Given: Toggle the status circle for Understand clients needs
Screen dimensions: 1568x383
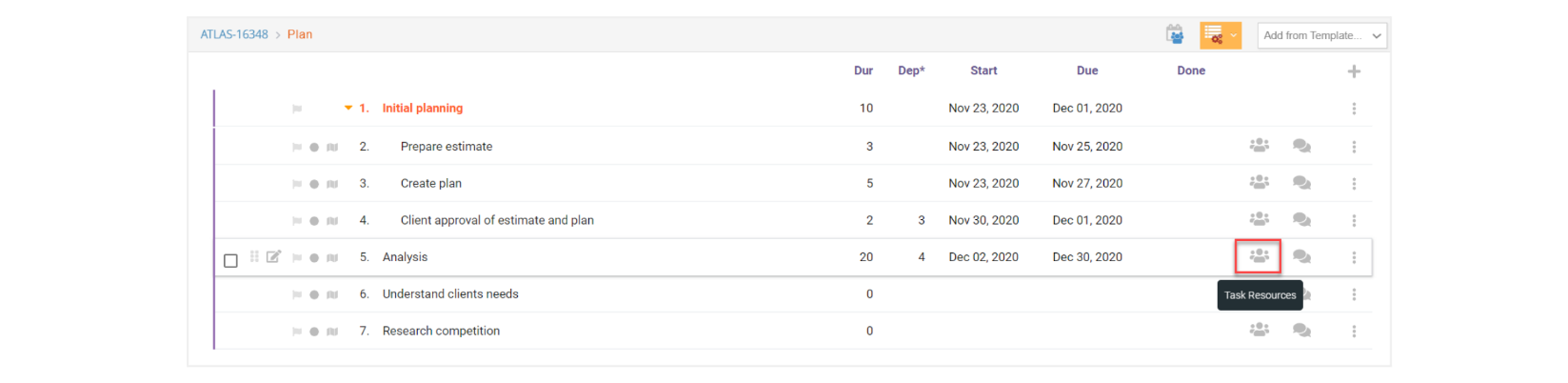Looking at the screenshot, I should [x=314, y=294].
